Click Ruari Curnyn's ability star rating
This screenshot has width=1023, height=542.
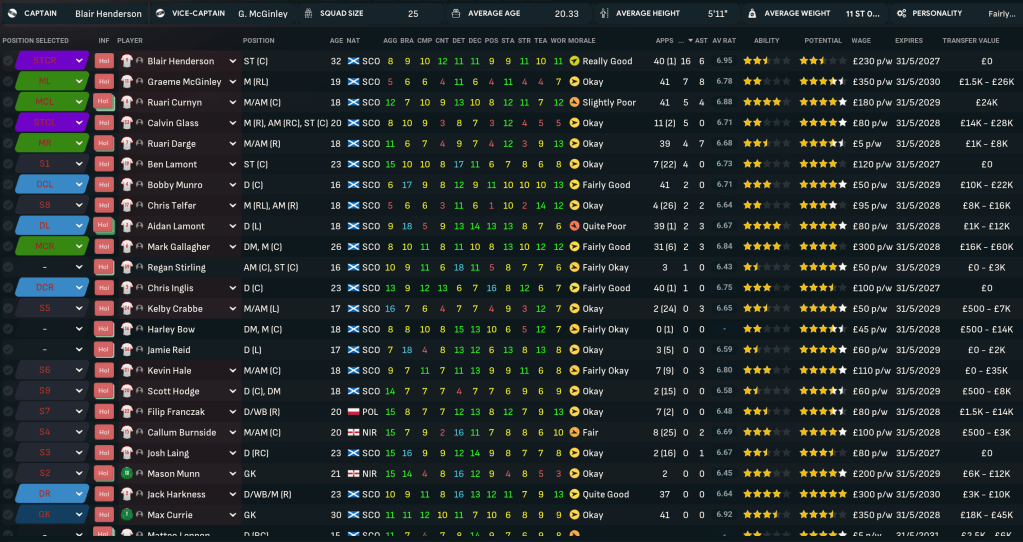coord(767,102)
